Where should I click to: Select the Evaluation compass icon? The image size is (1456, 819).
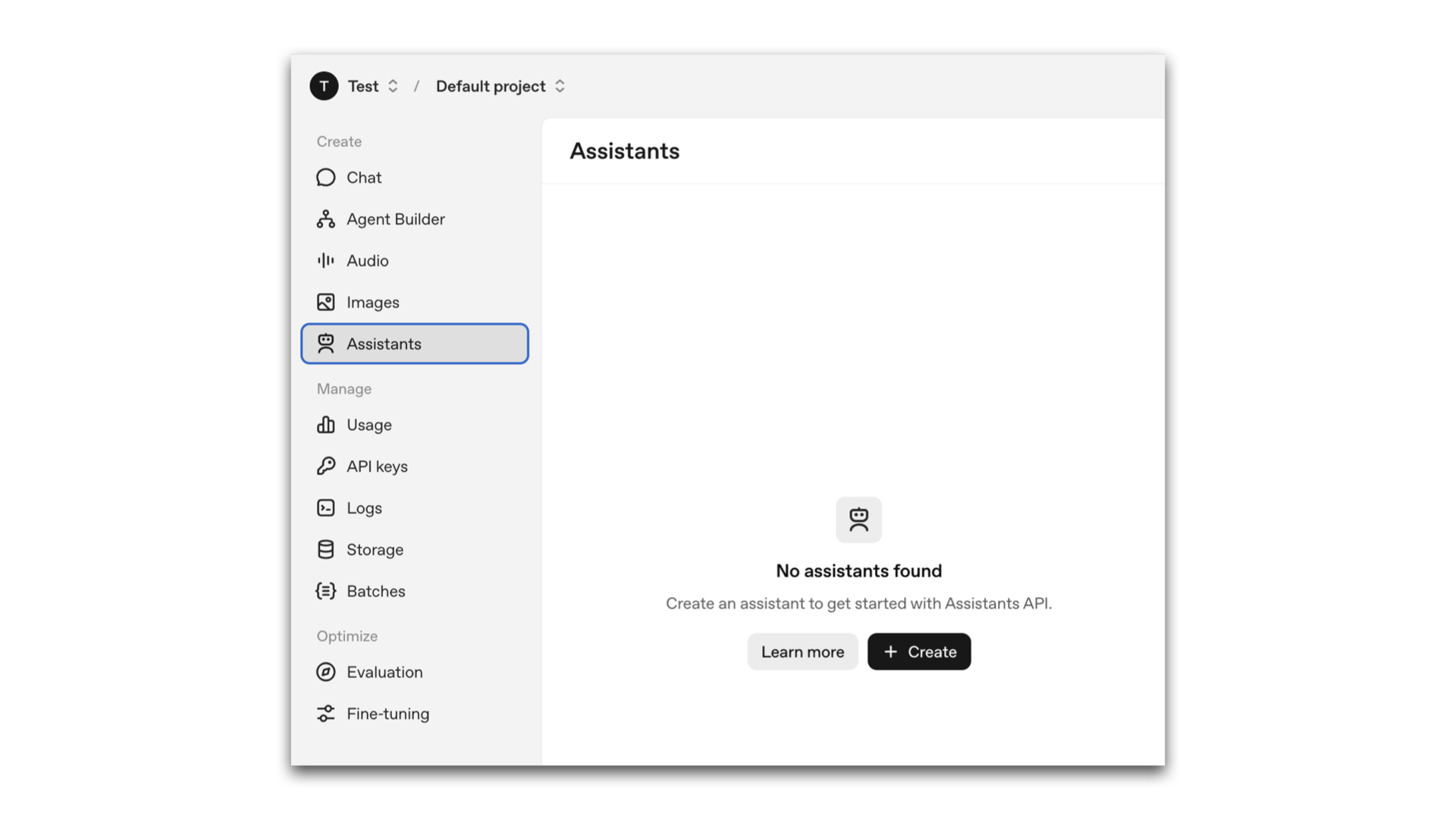(x=325, y=672)
